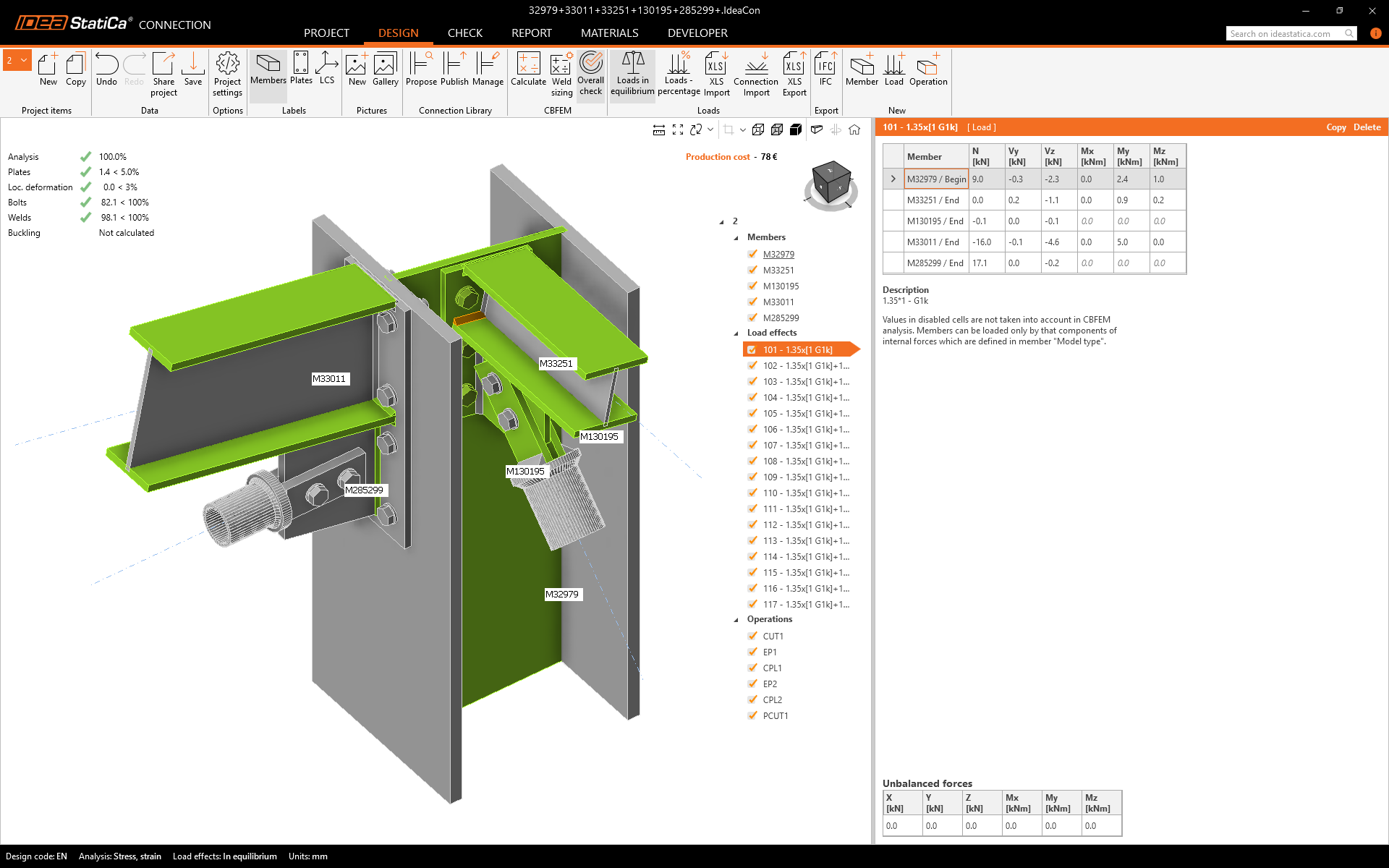The height and width of the screenshot is (868, 1389).
Task: Open project item number dropdown
Action: click(24, 61)
